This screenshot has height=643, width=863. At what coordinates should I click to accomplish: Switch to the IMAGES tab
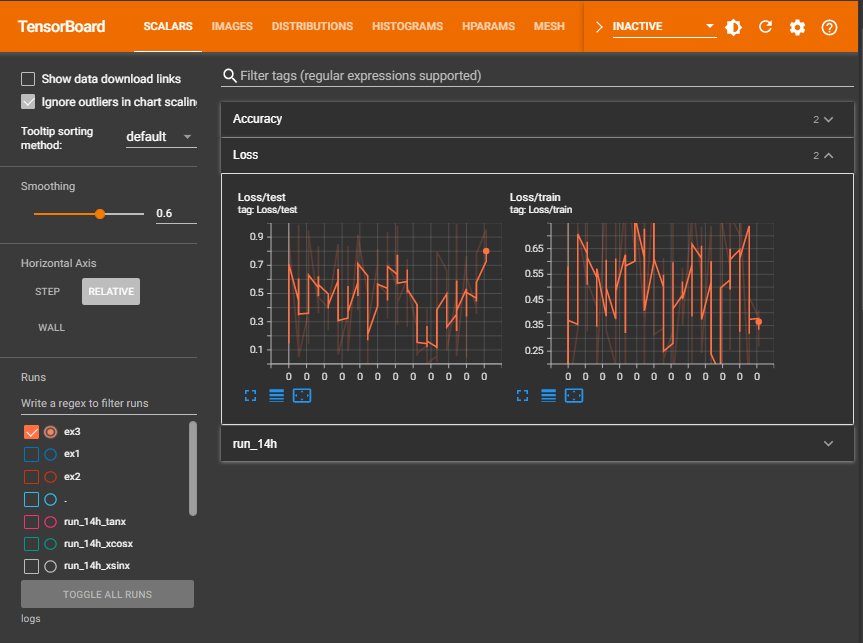(x=232, y=26)
